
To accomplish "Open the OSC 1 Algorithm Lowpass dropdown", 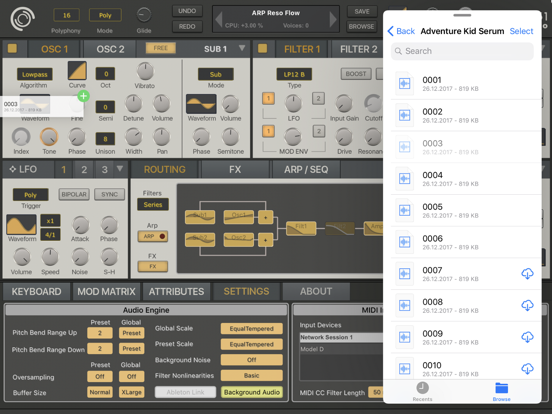I will pyautogui.click(x=34, y=74).
